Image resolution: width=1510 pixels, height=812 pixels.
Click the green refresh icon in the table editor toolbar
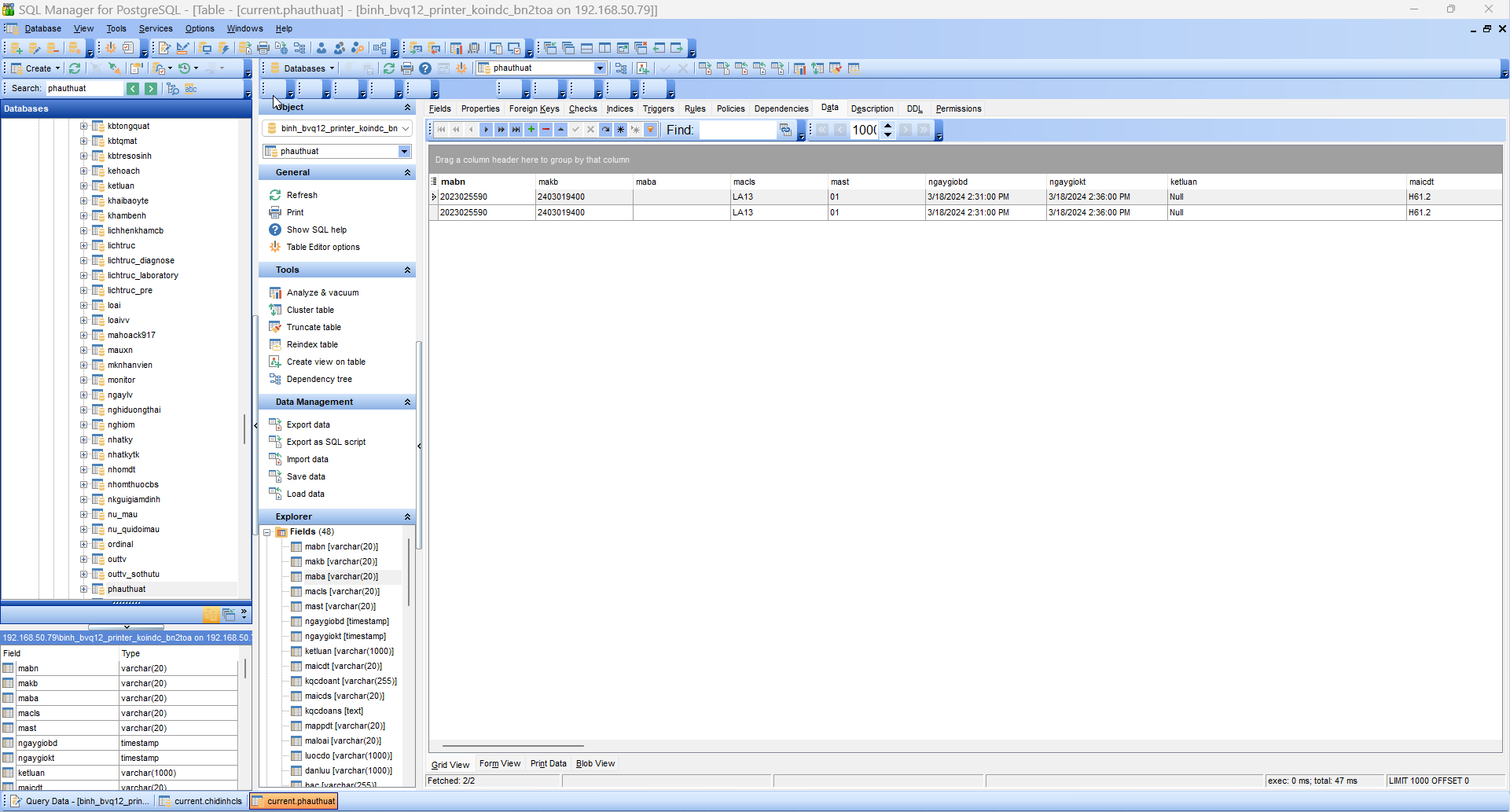[389, 68]
